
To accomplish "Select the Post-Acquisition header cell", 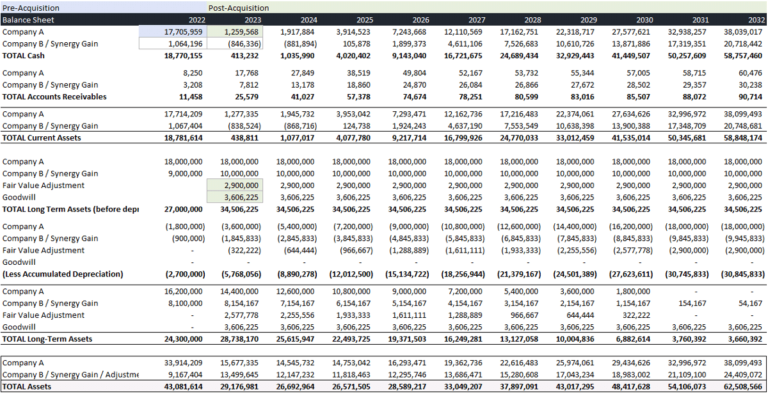I will pos(487,8).
